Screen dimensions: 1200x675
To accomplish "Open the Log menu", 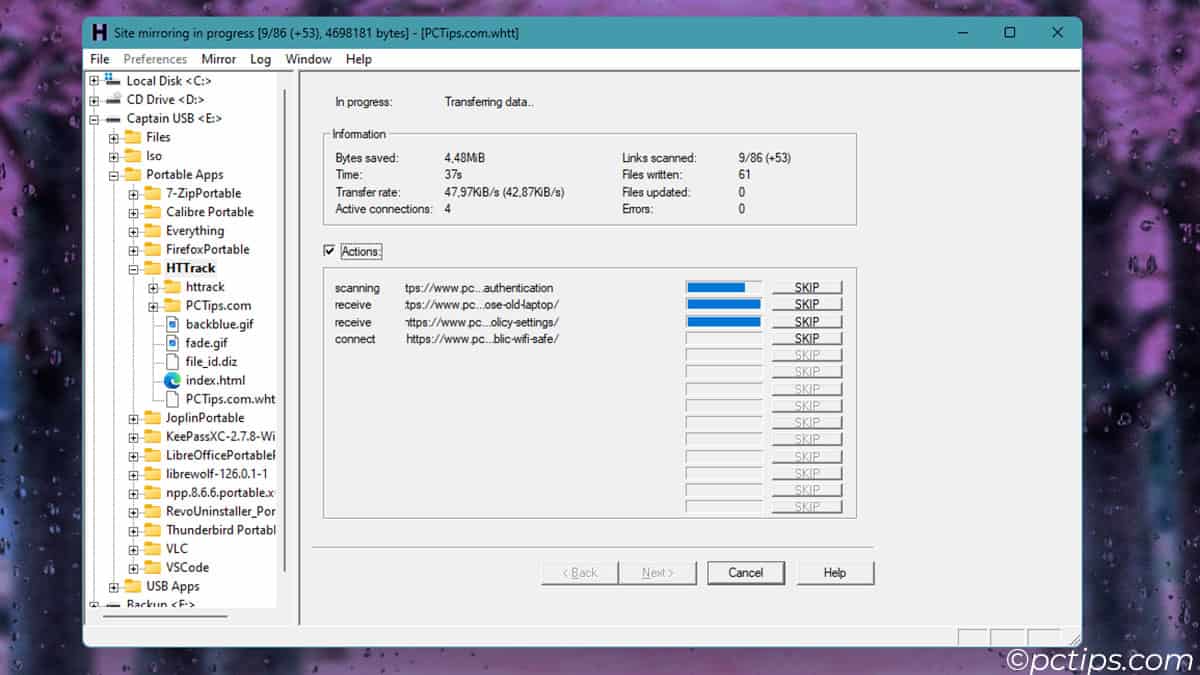I will point(260,59).
